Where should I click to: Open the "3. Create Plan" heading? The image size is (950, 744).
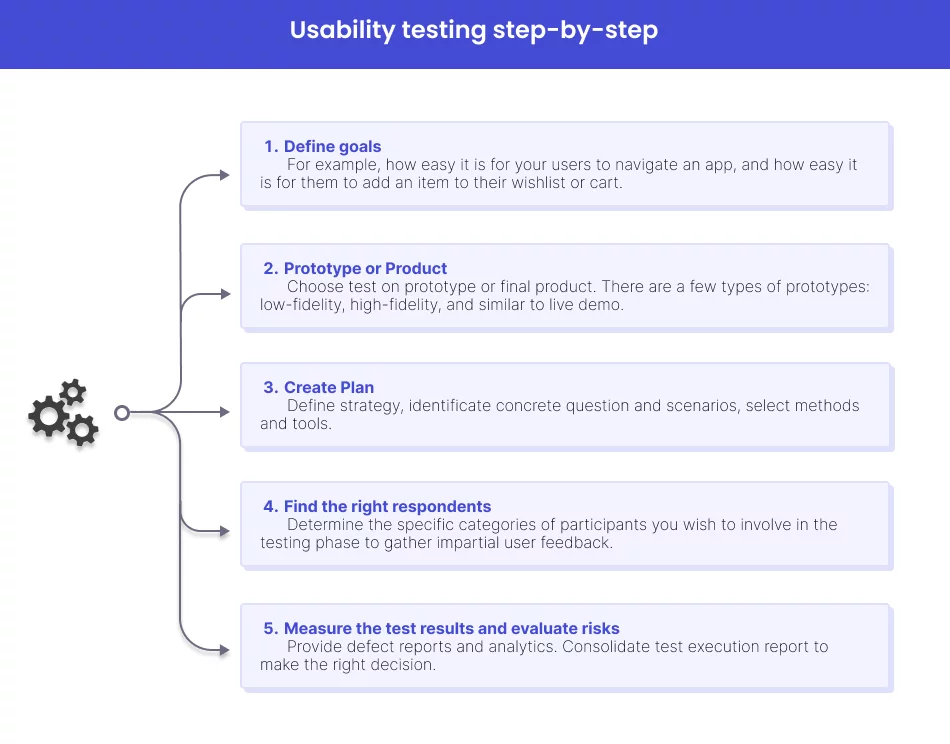pyautogui.click(x=319, y=387)
